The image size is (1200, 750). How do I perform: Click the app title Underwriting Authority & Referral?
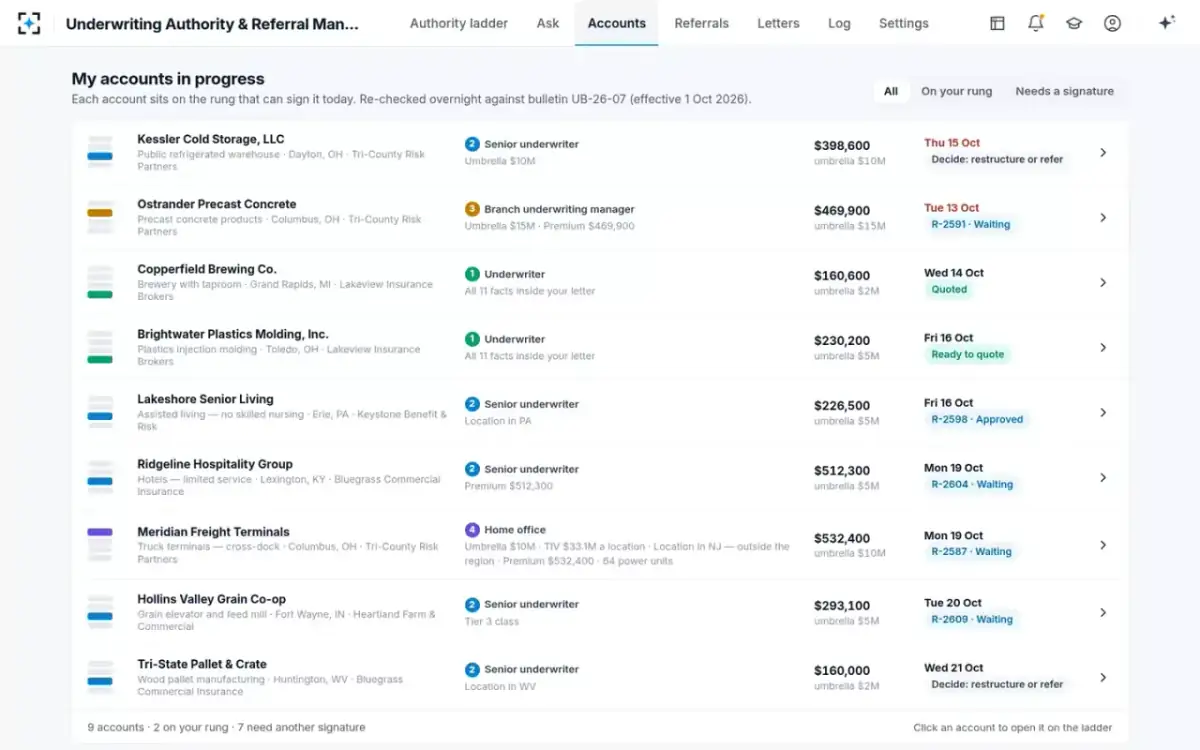pyautogui.click(x=212, y=23)
